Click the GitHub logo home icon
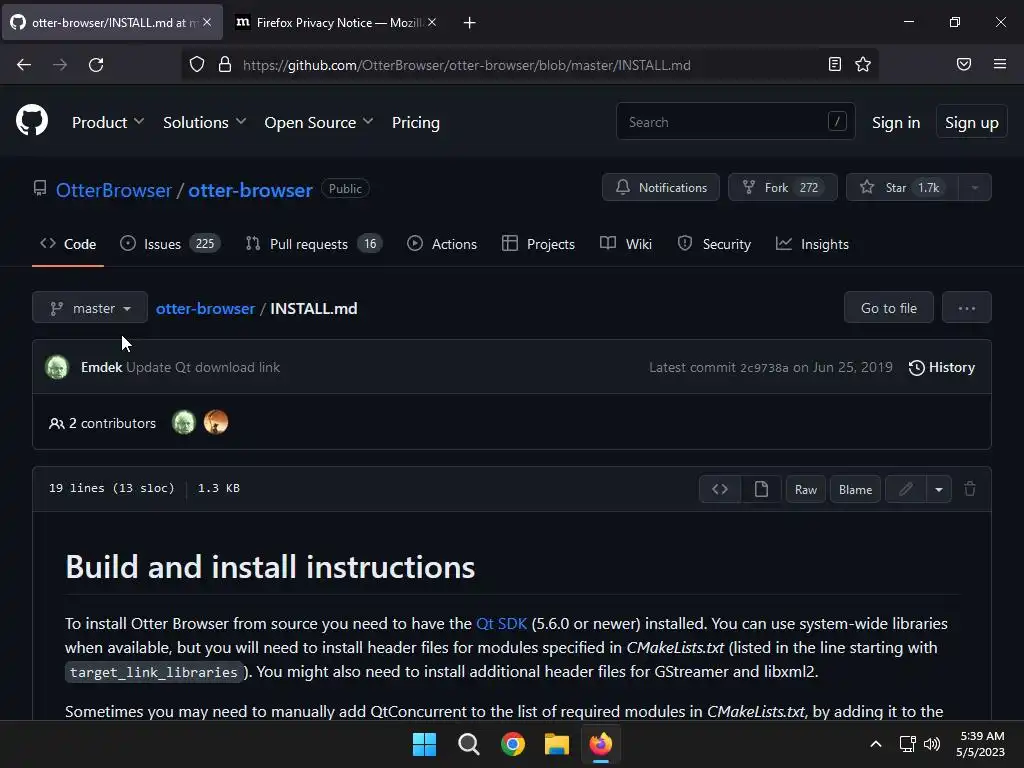The height and width of the screenshot is (768, 1024). pos(32,121)
